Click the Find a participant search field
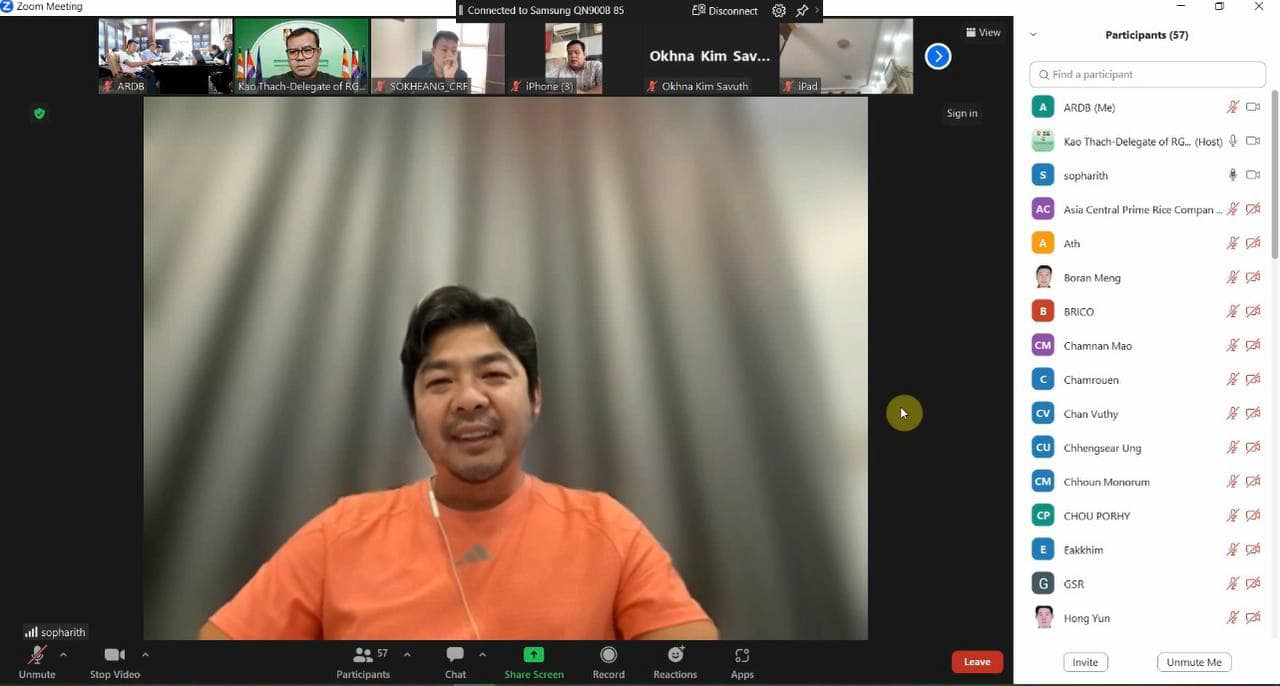1280x686 pixels. [x=1147, y=75]
